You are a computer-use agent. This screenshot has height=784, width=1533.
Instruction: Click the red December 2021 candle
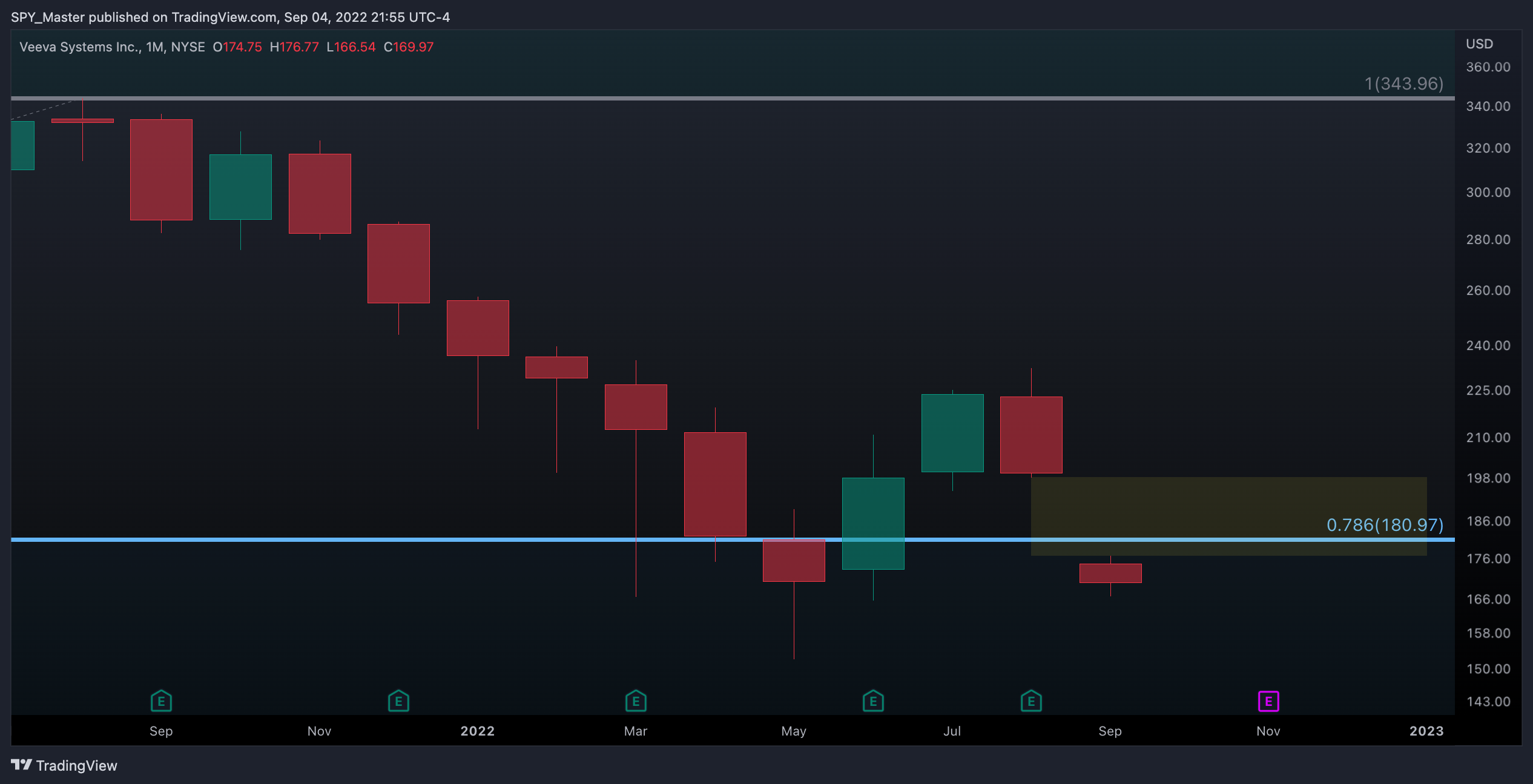pos(398,263)
